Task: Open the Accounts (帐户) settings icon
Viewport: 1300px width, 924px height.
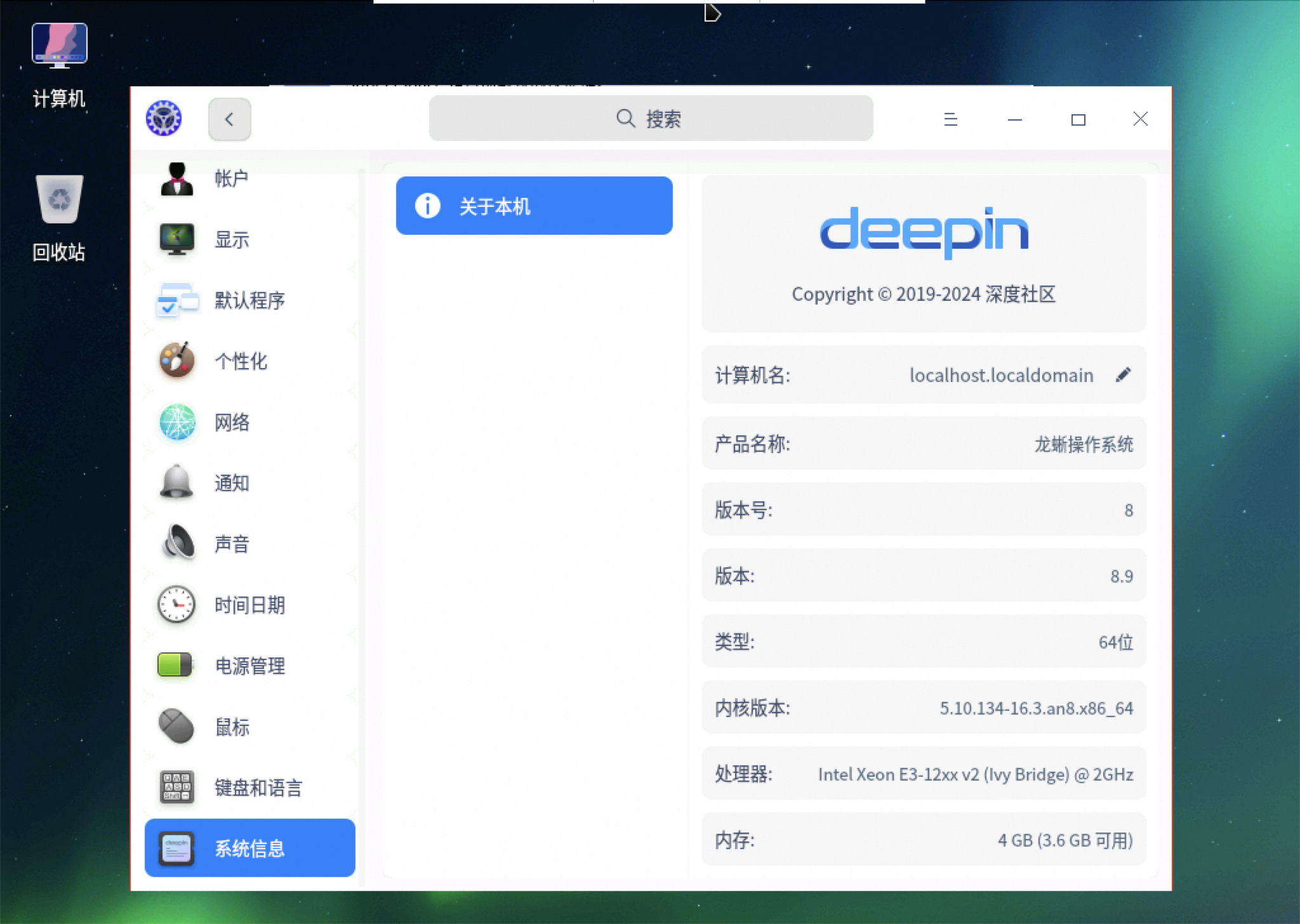Action: pyautogui.click(x=176, y=180)
